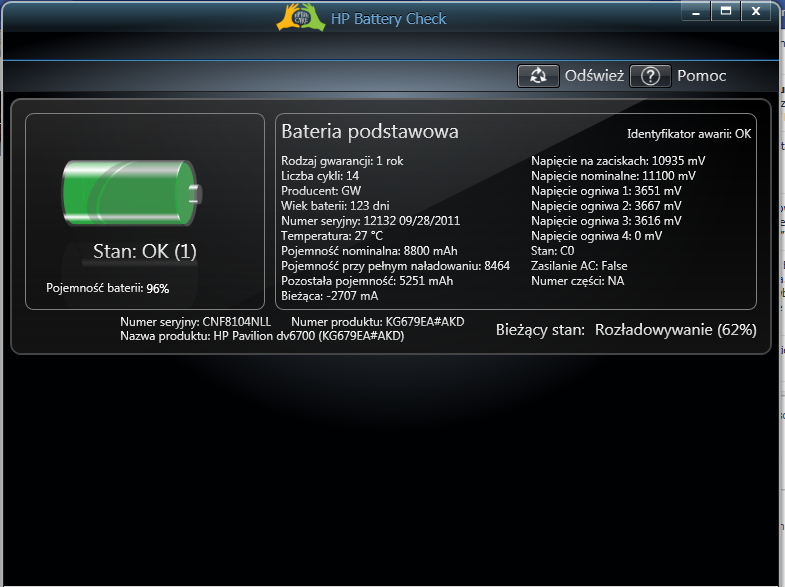Click the Rozładowywanie (62%) status text
The image size is (785, 587).
click(x=675, y=330)
